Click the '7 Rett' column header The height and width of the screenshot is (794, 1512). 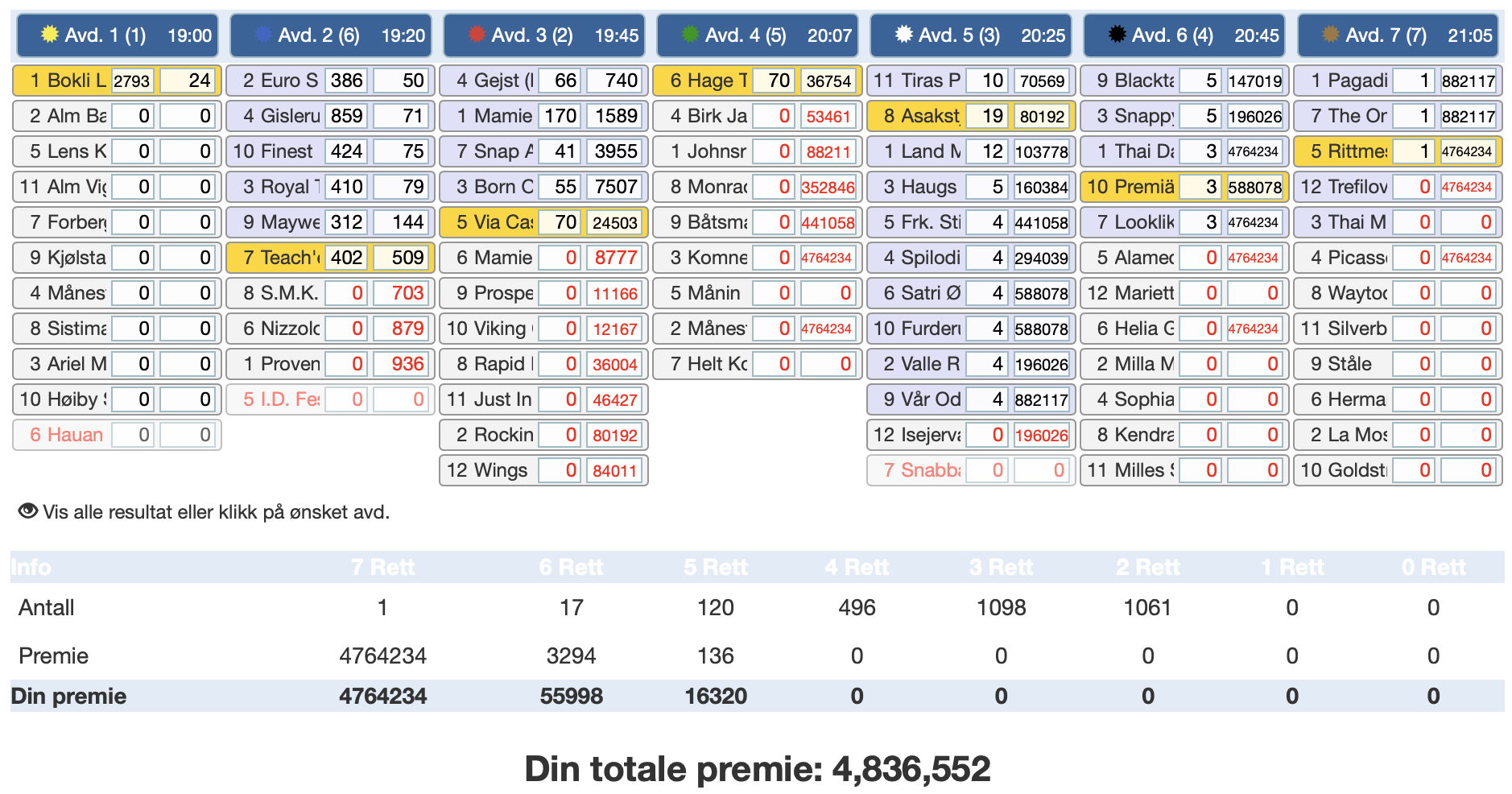coord(382,568)
